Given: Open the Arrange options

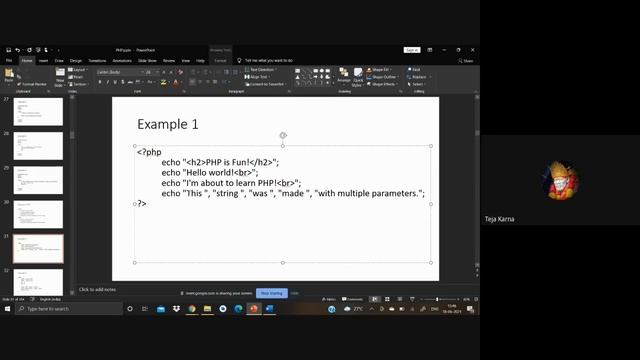Looking at the screenshot, I should point(344,76).
